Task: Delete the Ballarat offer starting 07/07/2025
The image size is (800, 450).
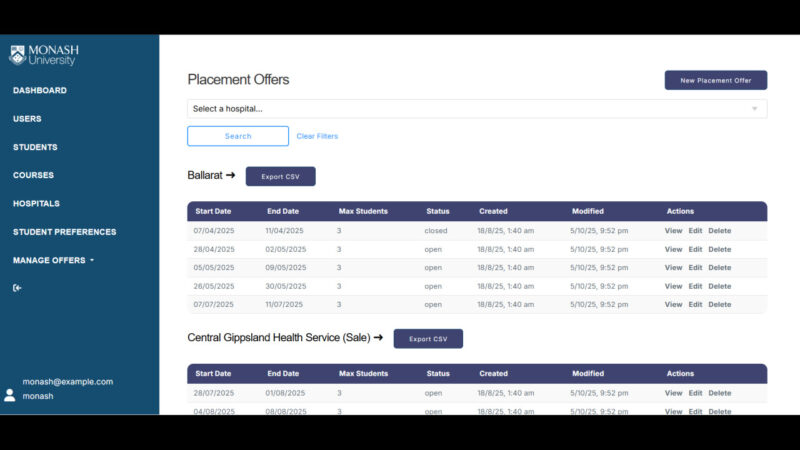Action: tap(719, 304)
